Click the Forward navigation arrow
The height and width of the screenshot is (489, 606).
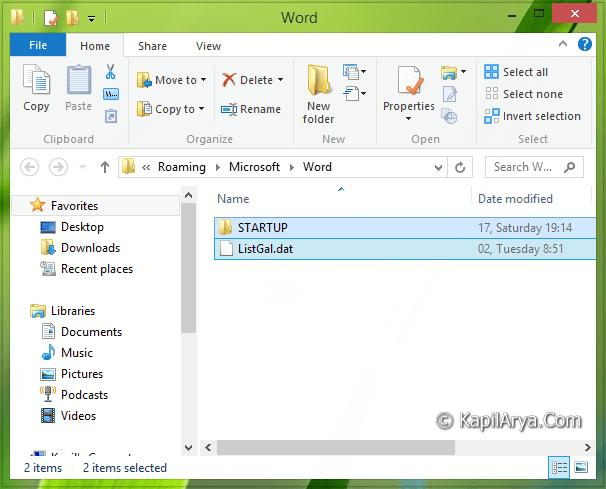[x=58, y=167]
